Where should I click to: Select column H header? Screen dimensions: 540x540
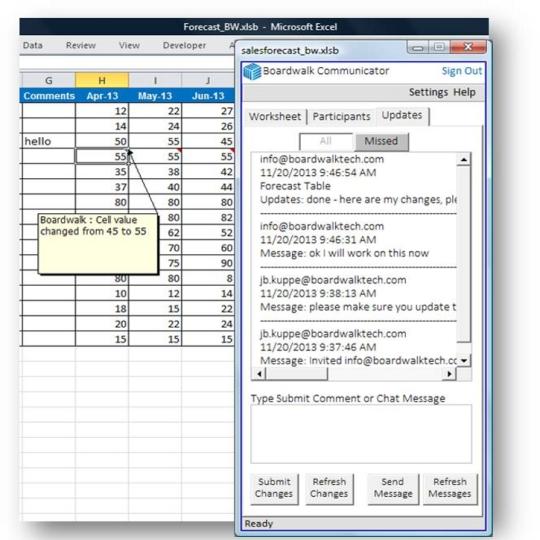click(102, 81)
